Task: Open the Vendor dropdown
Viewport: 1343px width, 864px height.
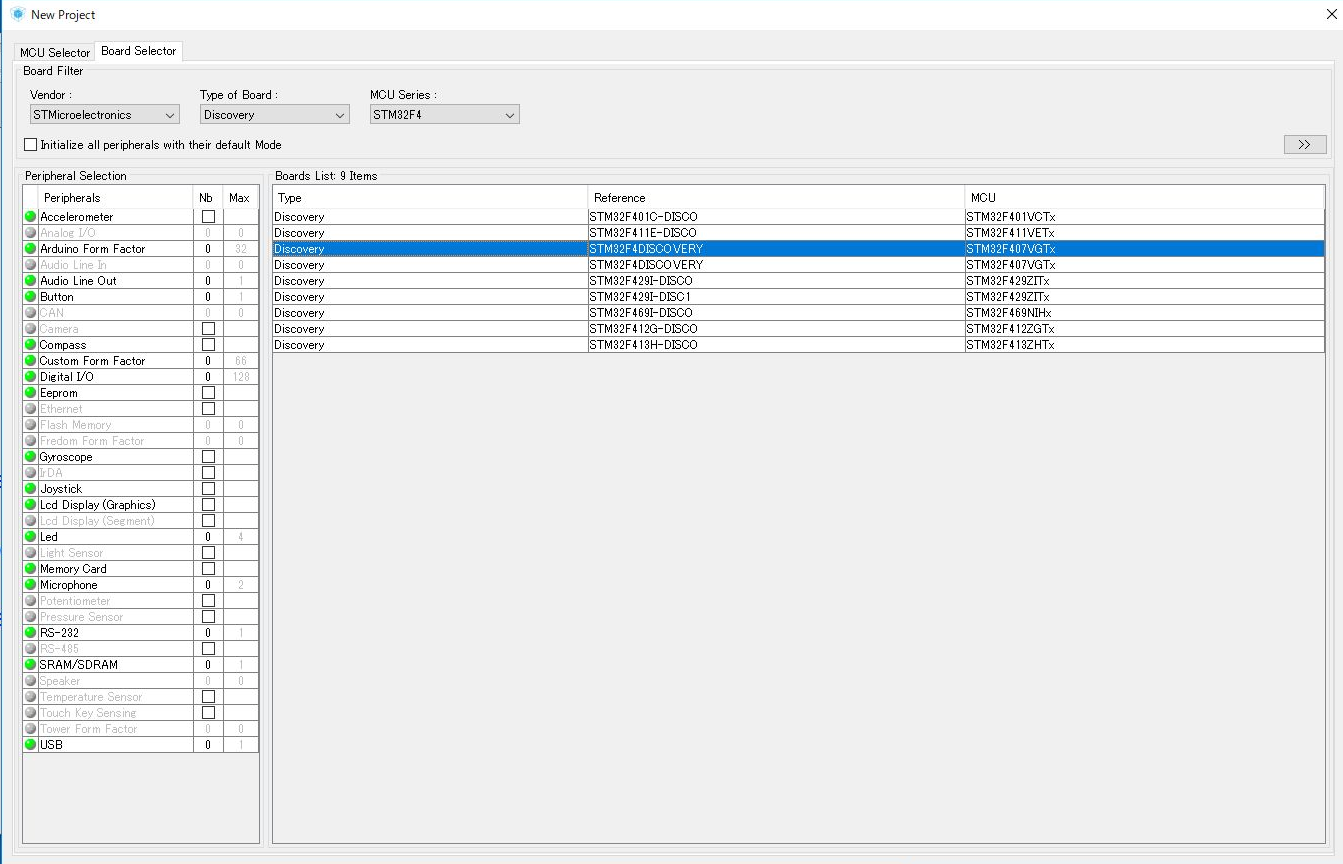Action: pyautogui.click(x=104, y=115)
